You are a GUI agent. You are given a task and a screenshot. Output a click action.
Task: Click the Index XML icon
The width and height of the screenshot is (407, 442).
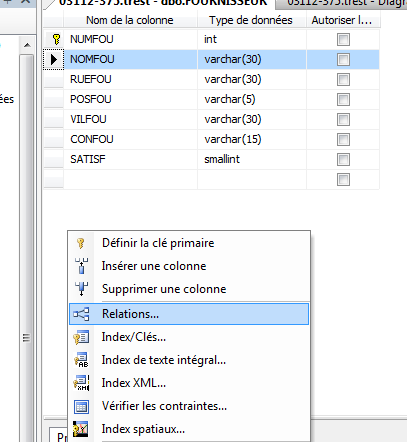tap(81, 383)
